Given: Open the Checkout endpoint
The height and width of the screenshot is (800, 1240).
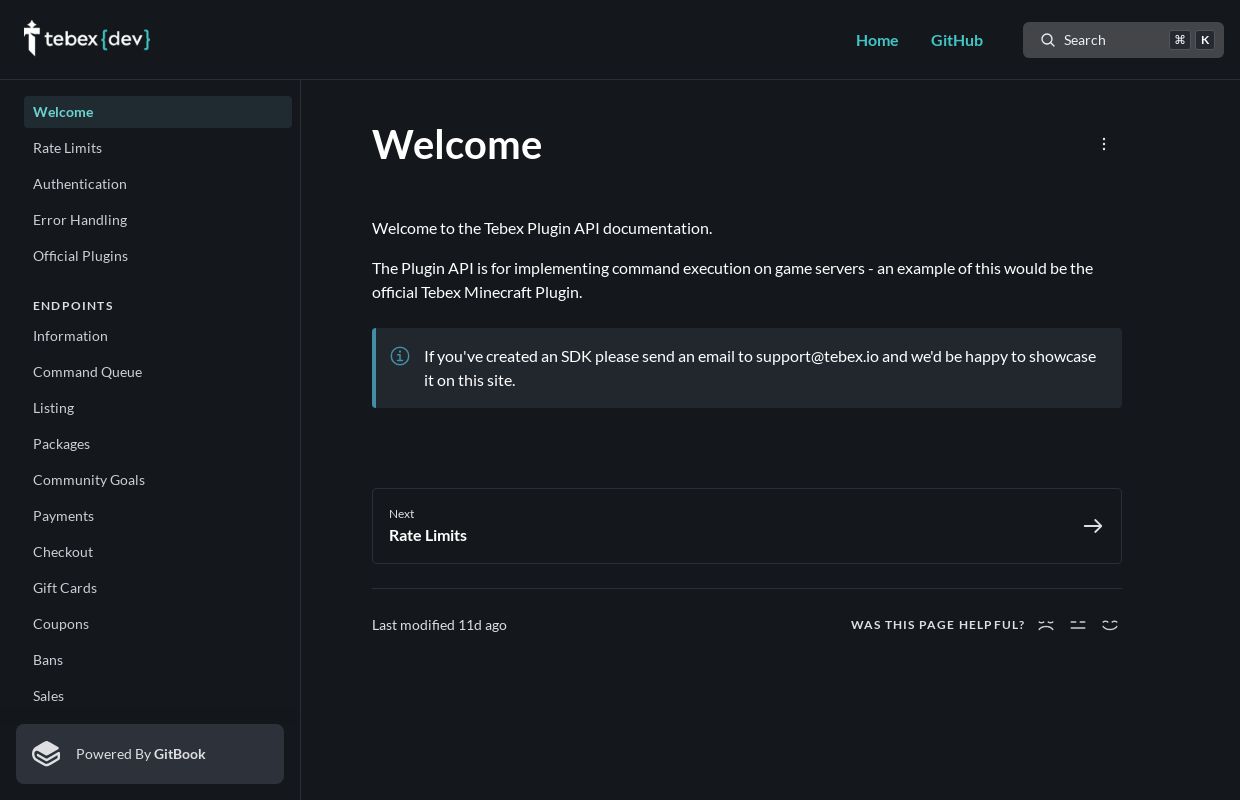Looking at the screenshot, I should point(158,552).
